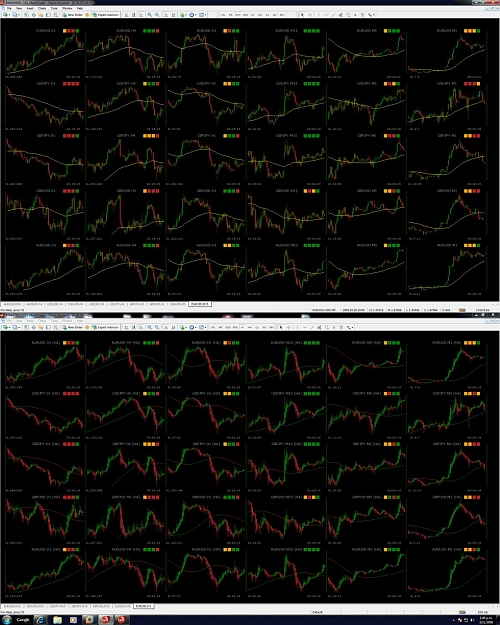Click Zoom In magnifier in upper toolbar
The height and width of the screenshot is (625, 500).
tap(150, 15)
